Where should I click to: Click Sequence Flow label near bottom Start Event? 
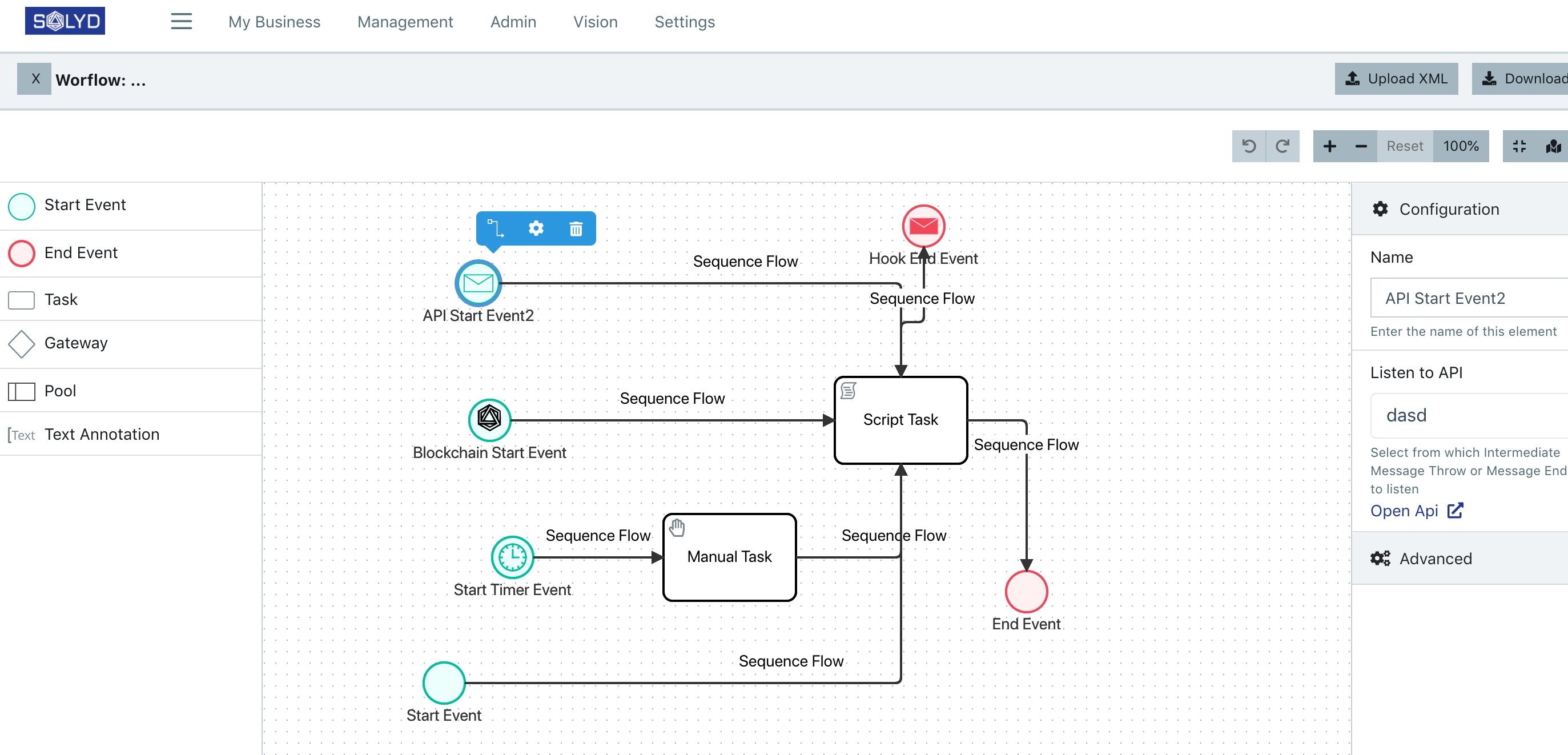point(791,661)
